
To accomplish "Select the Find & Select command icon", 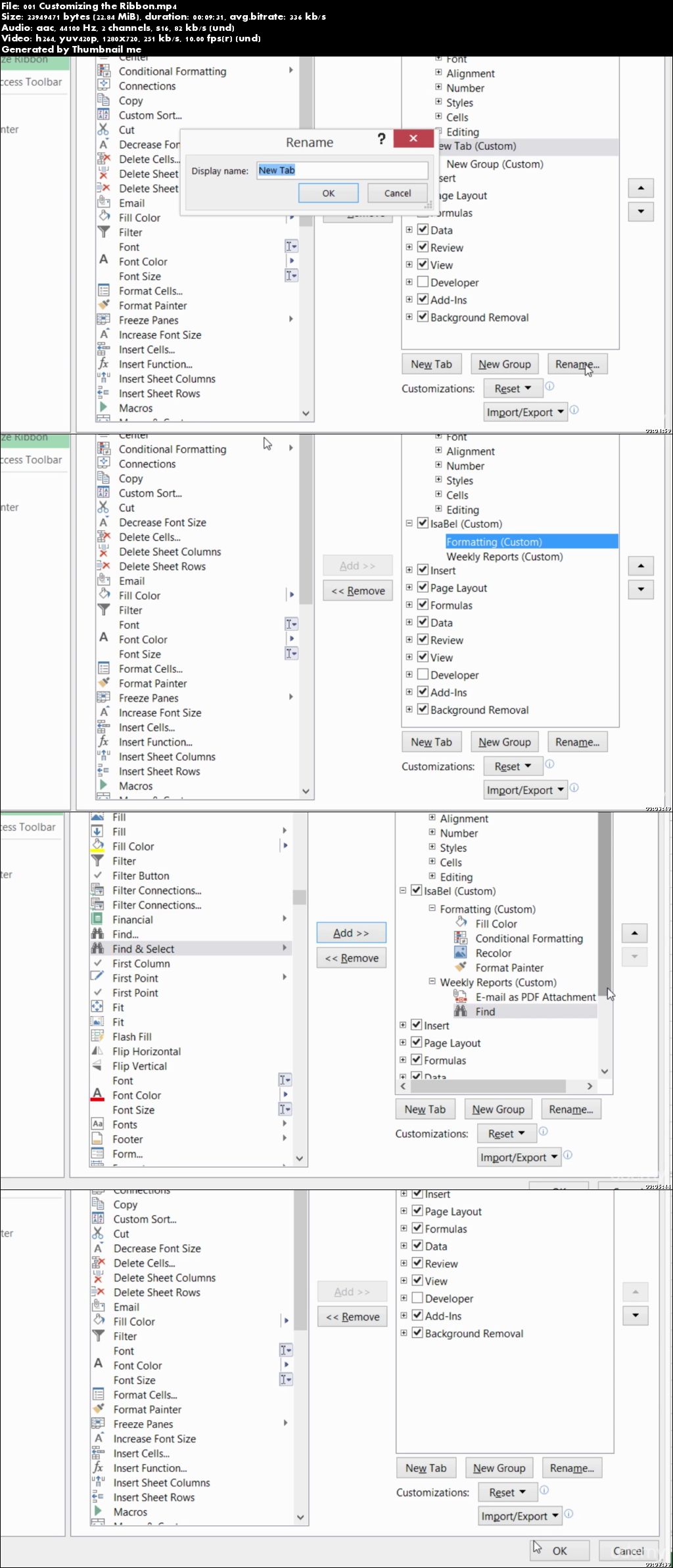I will pyautogui.click(x=97, y=948).
